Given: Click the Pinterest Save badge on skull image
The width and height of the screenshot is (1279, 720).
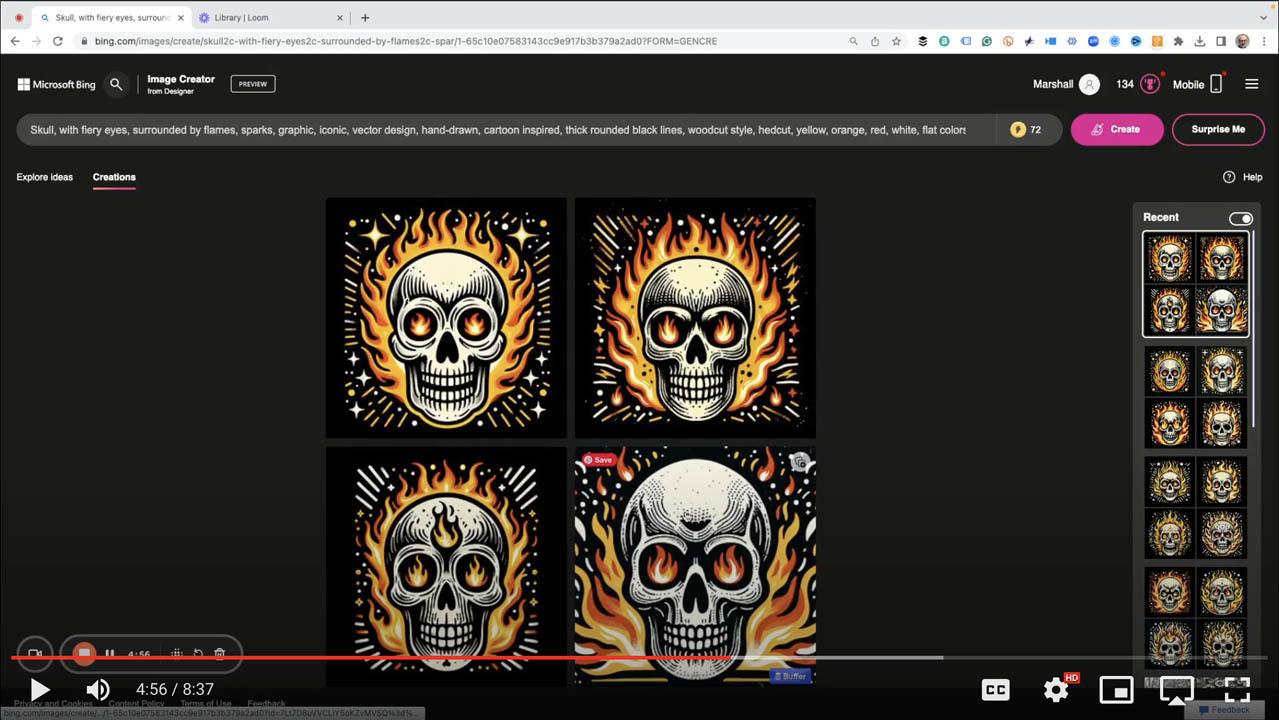Looking at the screenshot, I should 599,460.
